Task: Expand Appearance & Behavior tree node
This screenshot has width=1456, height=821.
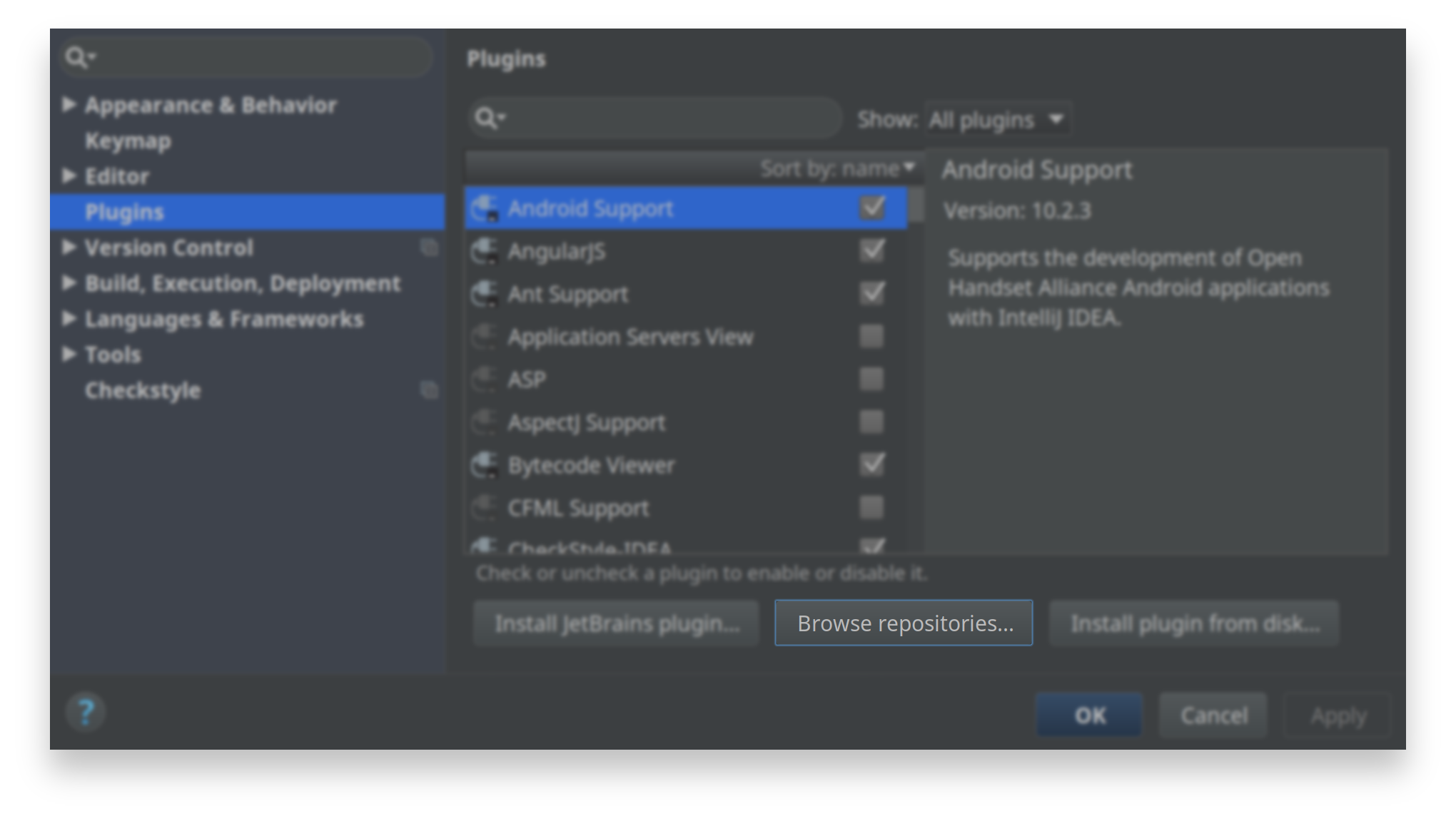Action: point(69,105)
